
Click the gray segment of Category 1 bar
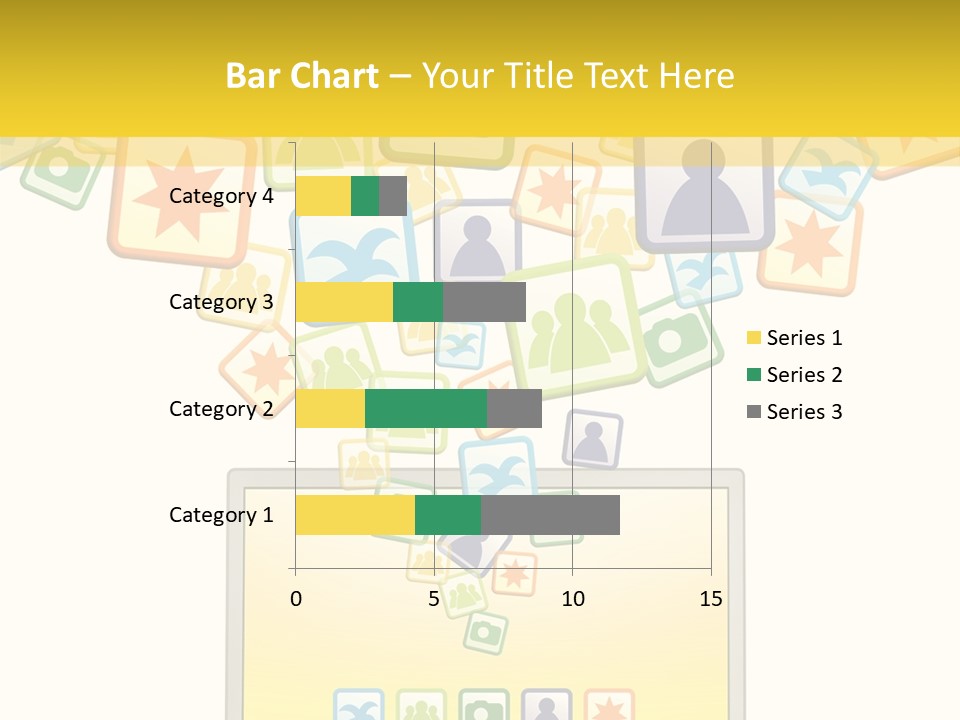click(x=550, y=515)
